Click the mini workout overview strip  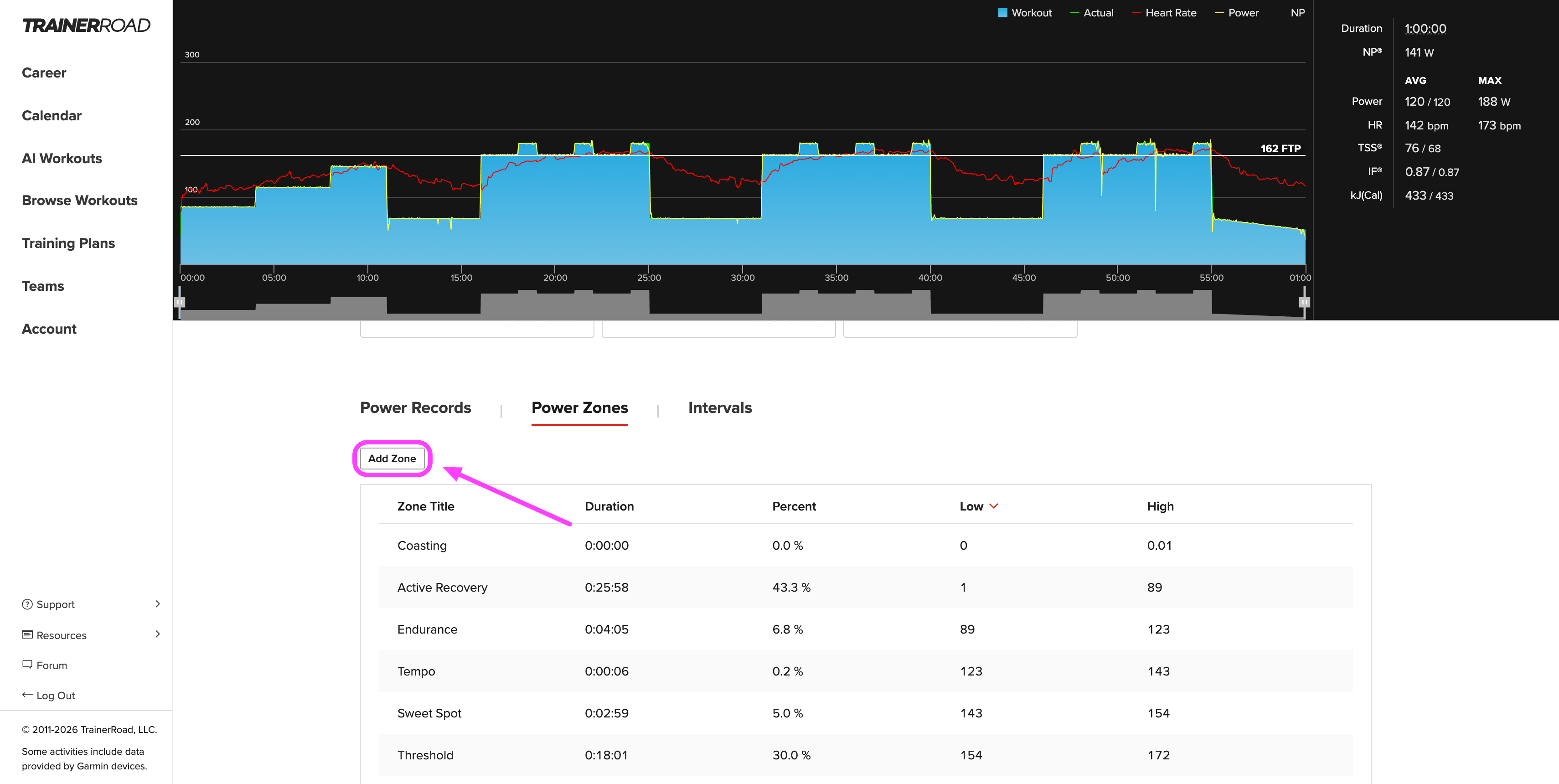click(x=742, y=304)
